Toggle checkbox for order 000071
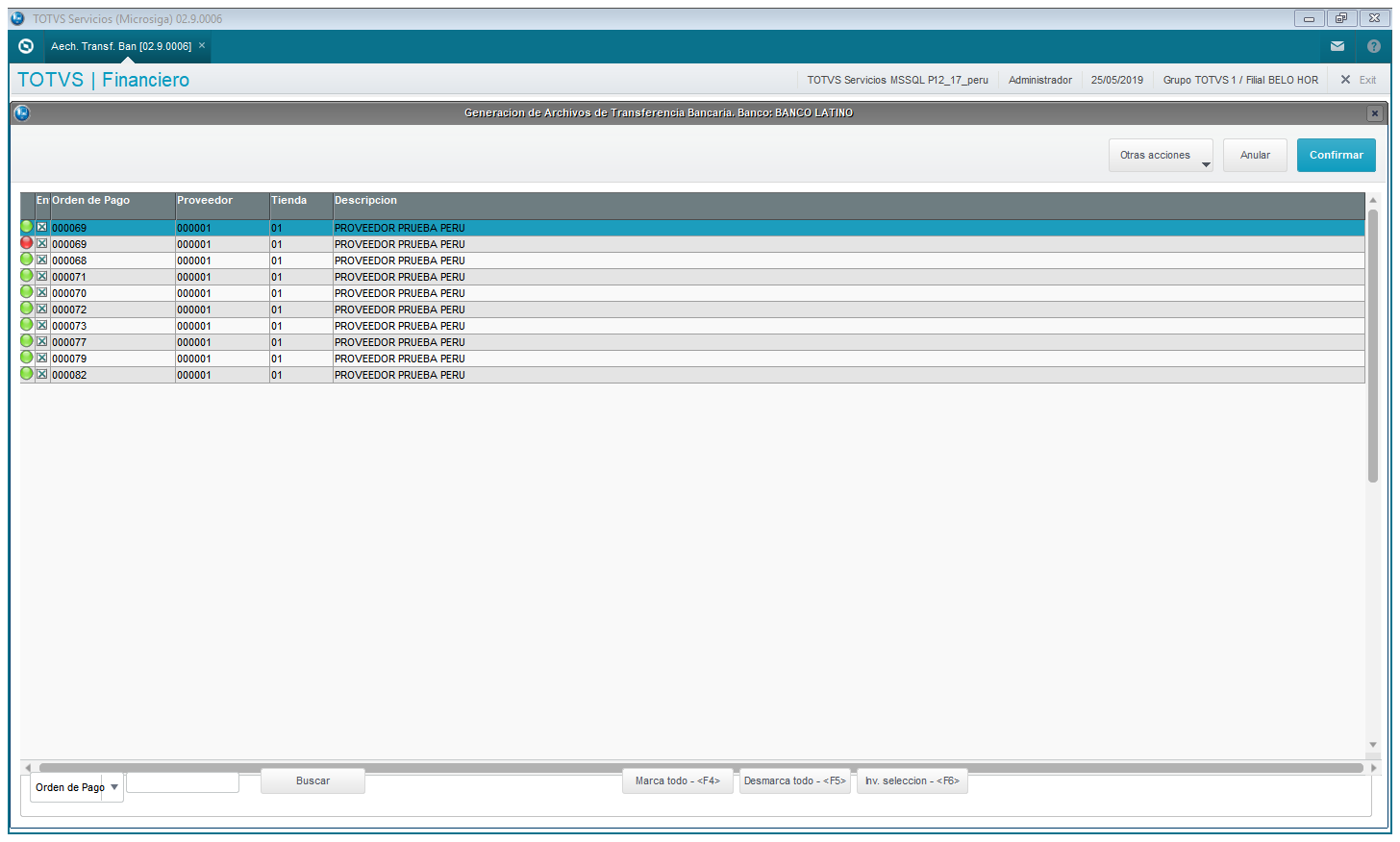Screen dimensions: 1400x842 [x=41, y=276]
